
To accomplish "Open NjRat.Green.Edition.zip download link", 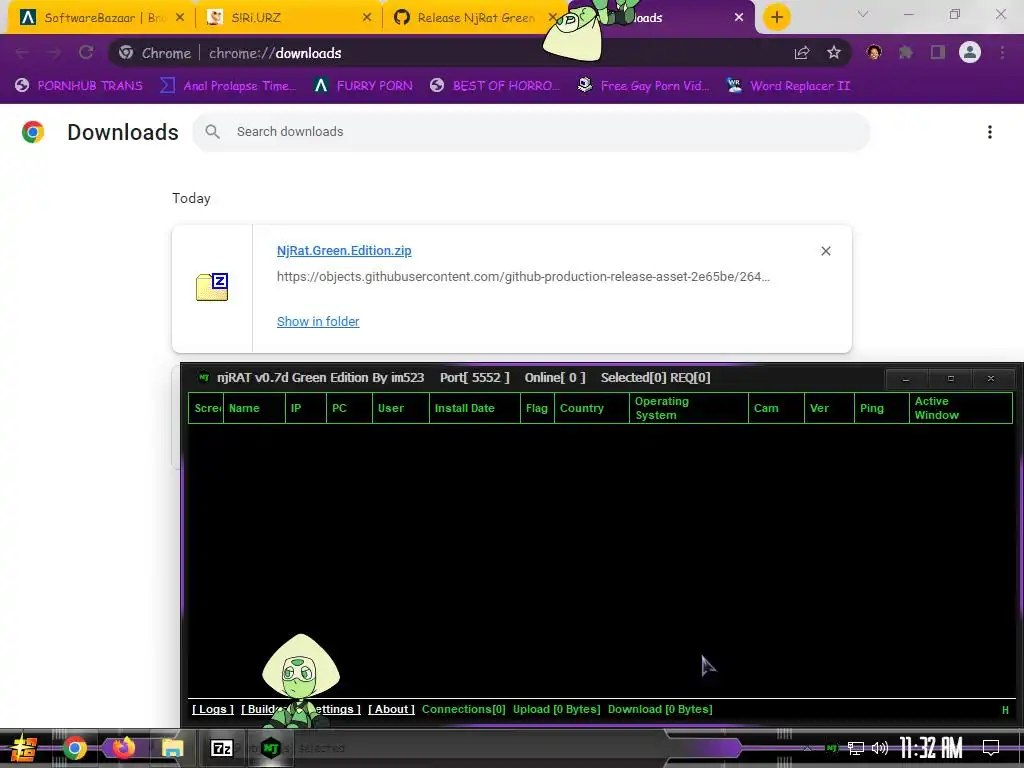I will [344, 251].
